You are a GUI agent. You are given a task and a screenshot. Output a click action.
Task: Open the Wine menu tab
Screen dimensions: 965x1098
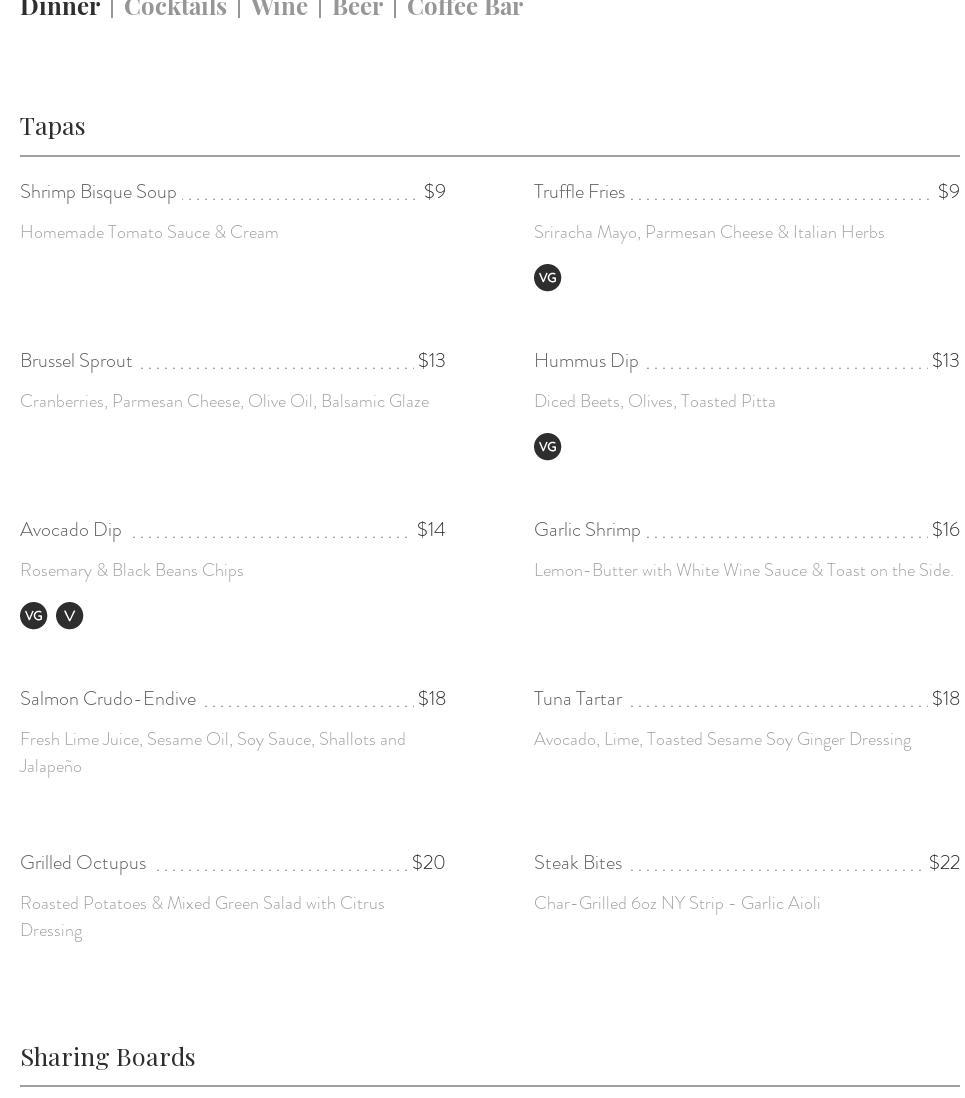(279, 9)
